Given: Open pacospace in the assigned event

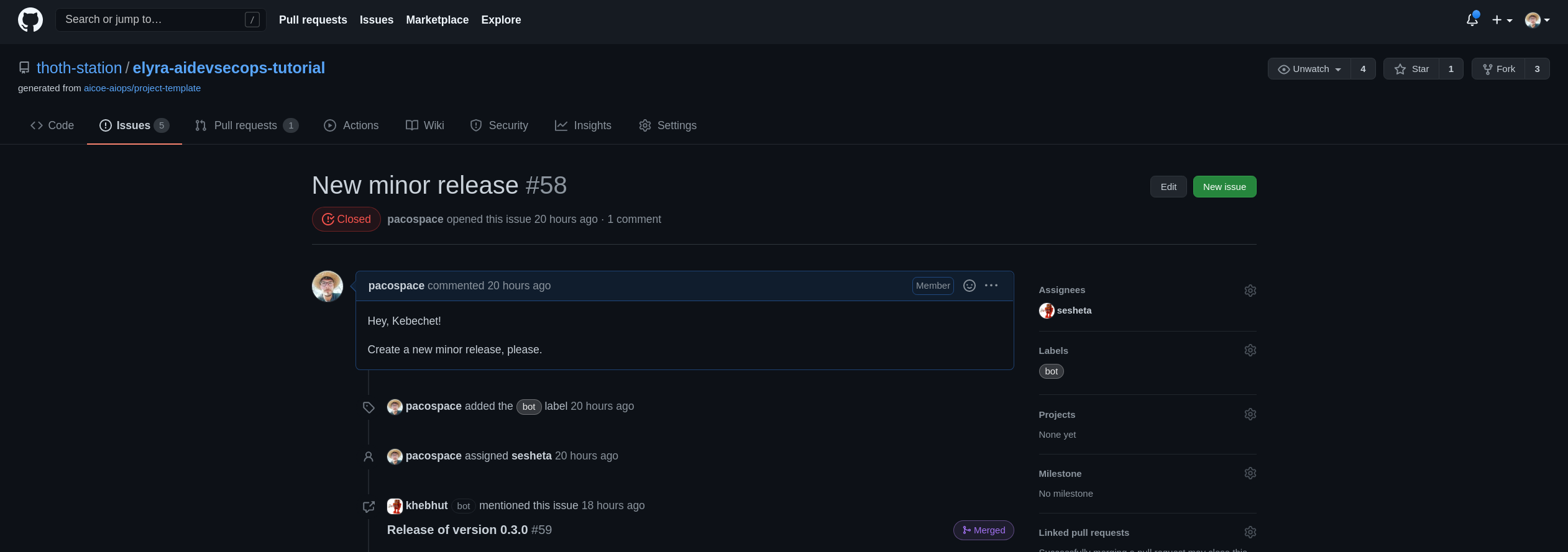Looking at the screenshot, I should 433,456.
